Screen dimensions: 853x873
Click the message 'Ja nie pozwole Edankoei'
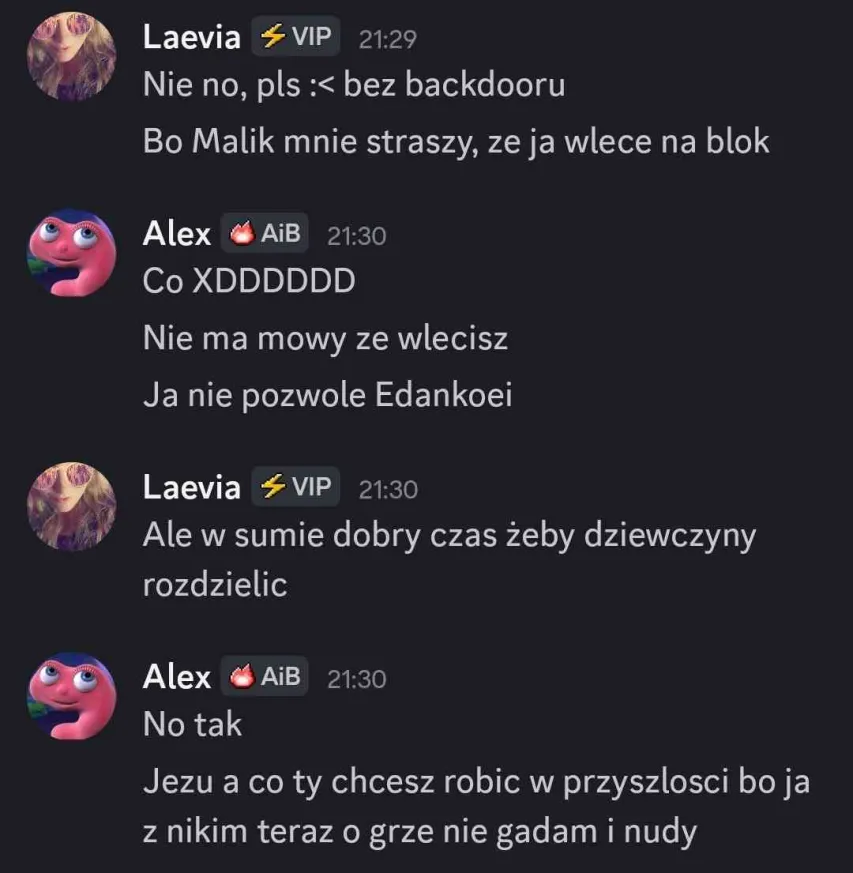click(x=327, y=395)
